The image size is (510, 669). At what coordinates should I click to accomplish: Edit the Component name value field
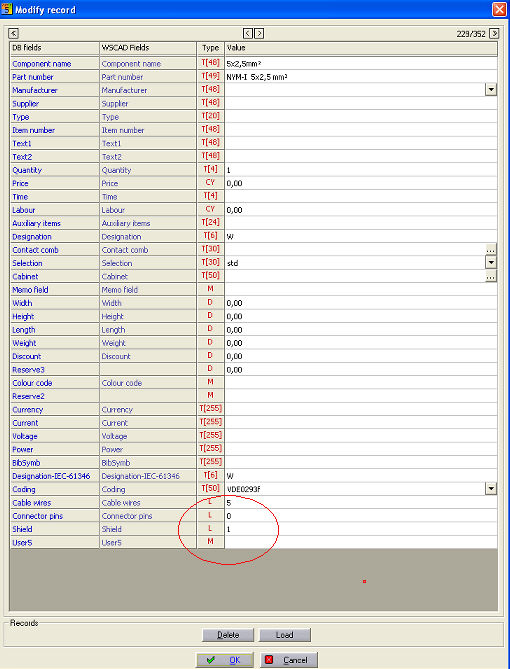point(361,64)
